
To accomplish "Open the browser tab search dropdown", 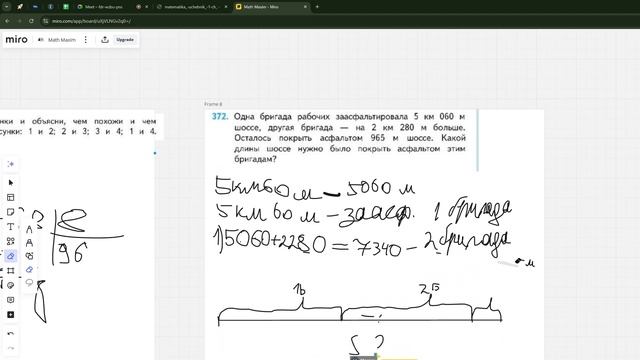I will pos(7,7).
